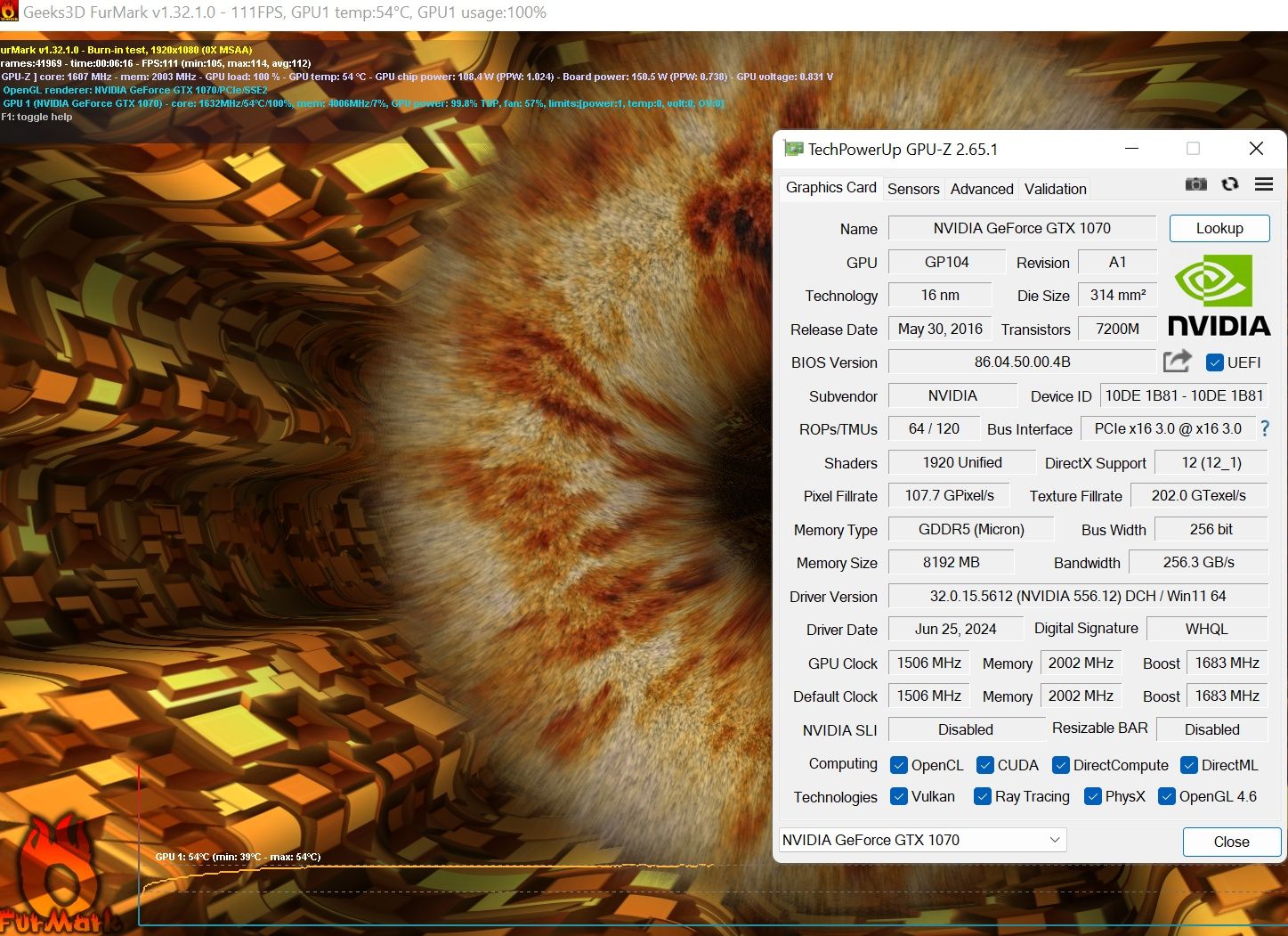Image resolution: width=1288 pixels, height=936 pixels.
Task: Toggle the Vulkan checkbox
Action: pos(899,796)
